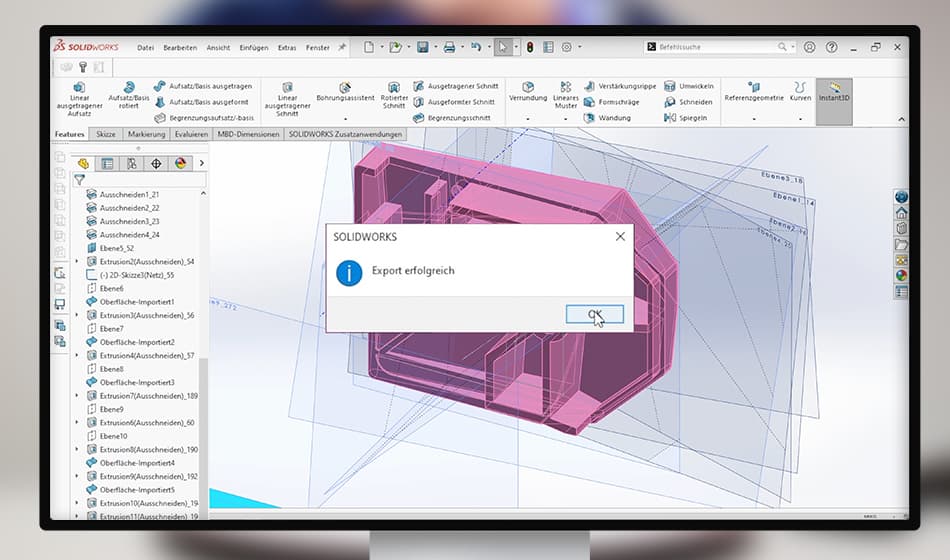
Task: Select Linear ausgetragener Aufsatz tool
Action: pyautogui.click(x=79, y=99)
